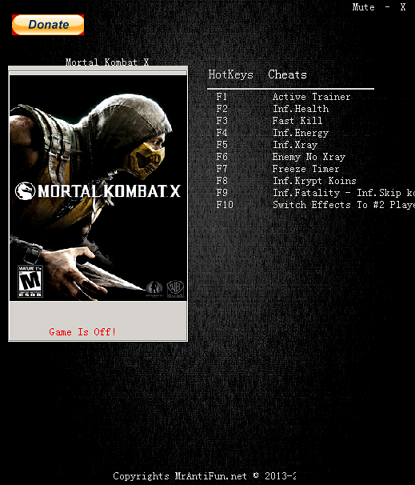415x485 pixels.
Task: Select the HotKeys column header
Action: click(231, 75)
